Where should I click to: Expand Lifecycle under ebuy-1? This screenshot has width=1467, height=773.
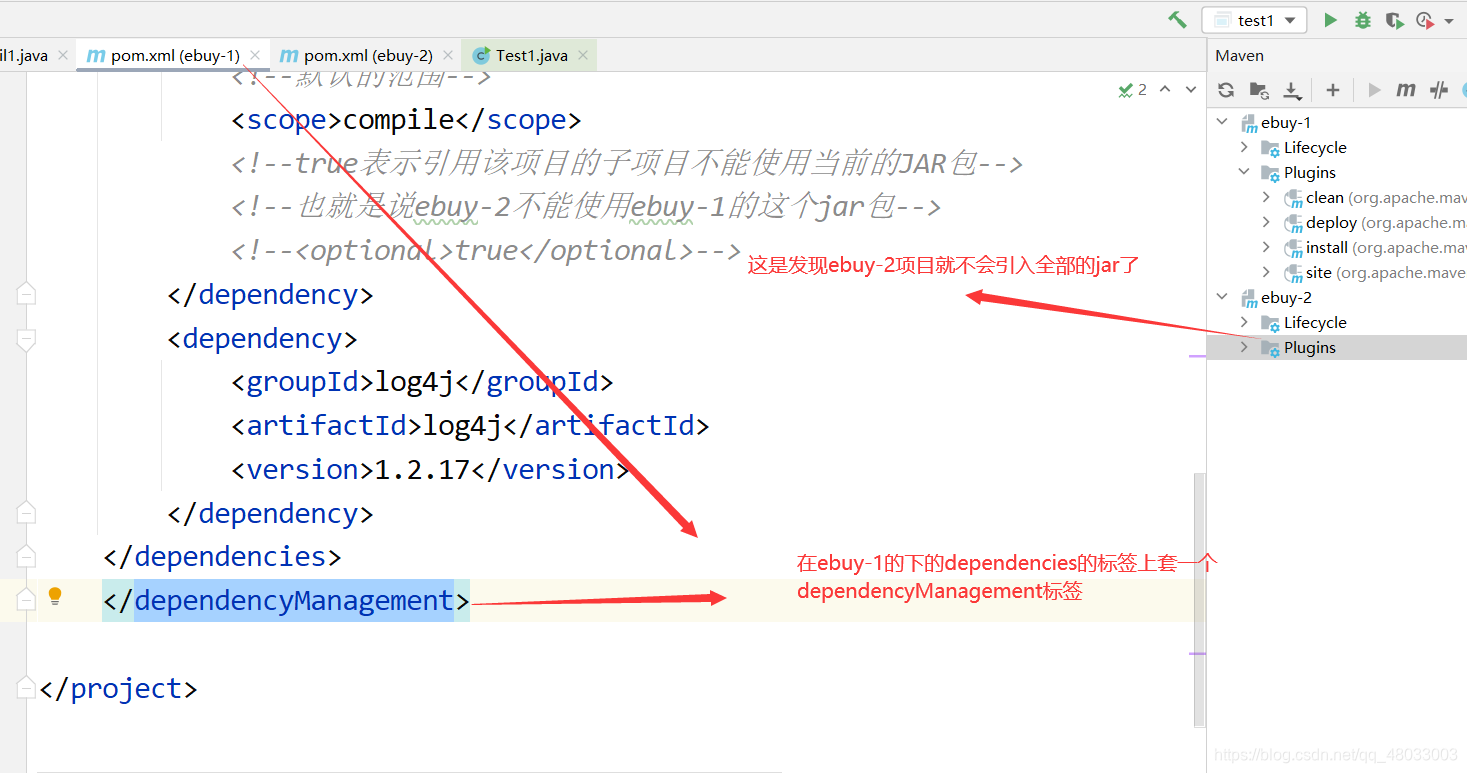coord(1244,147)
